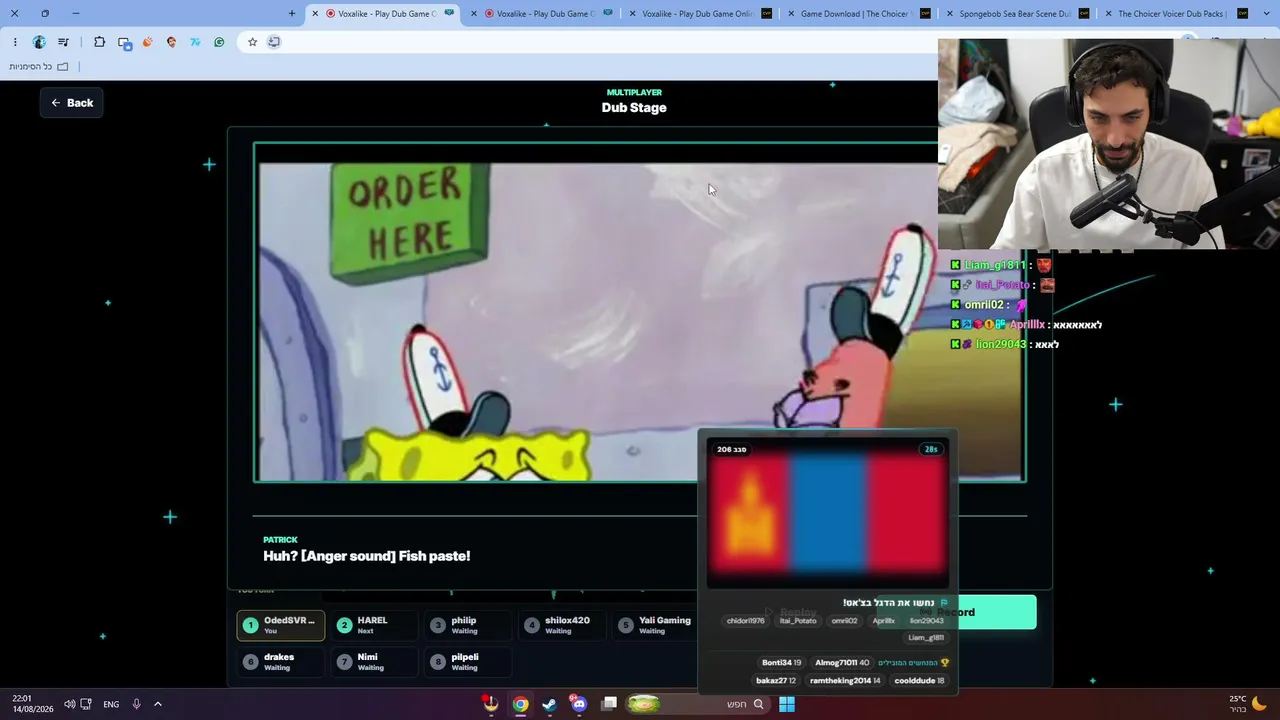The height and width of the screenshot is (720, 1280).
Task: Open the browser three-dot menu
Action: pyautogui.click(x=15, y=42)
